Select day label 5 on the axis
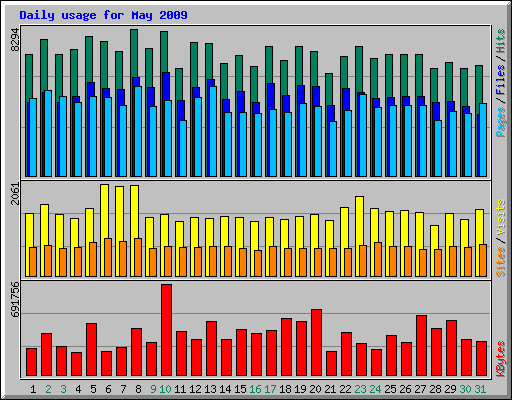 (93, 389)
